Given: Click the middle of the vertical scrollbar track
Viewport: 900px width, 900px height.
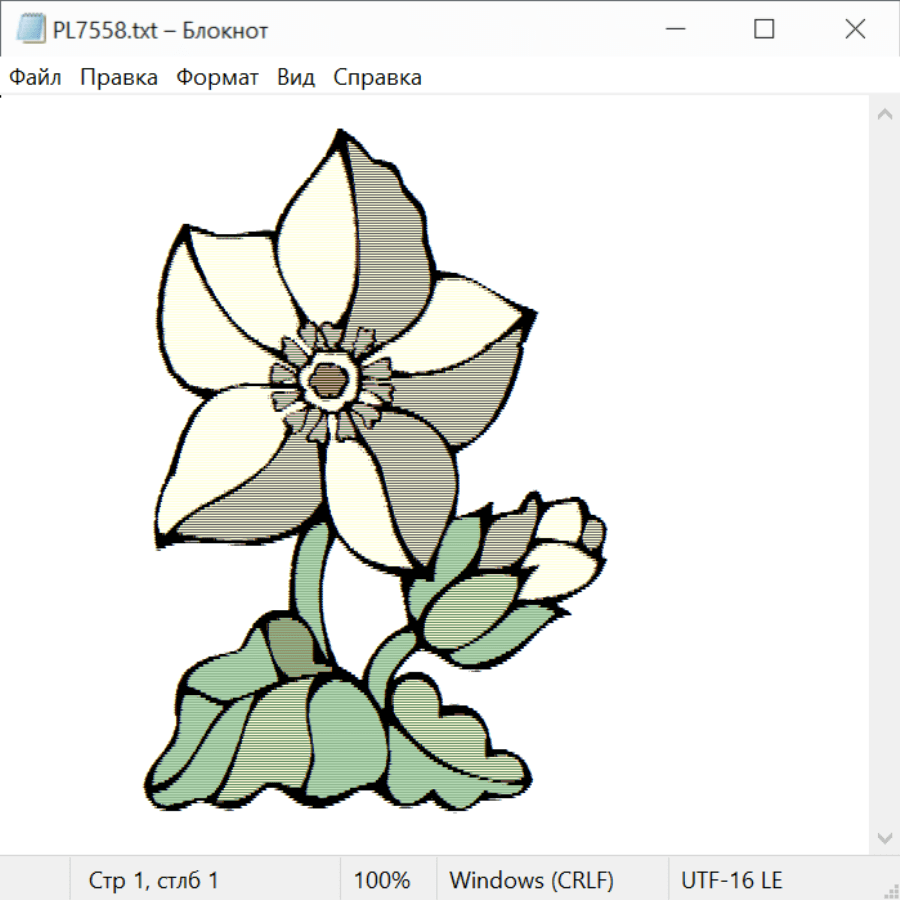Looking at the screenshot, I should (884, 475).
